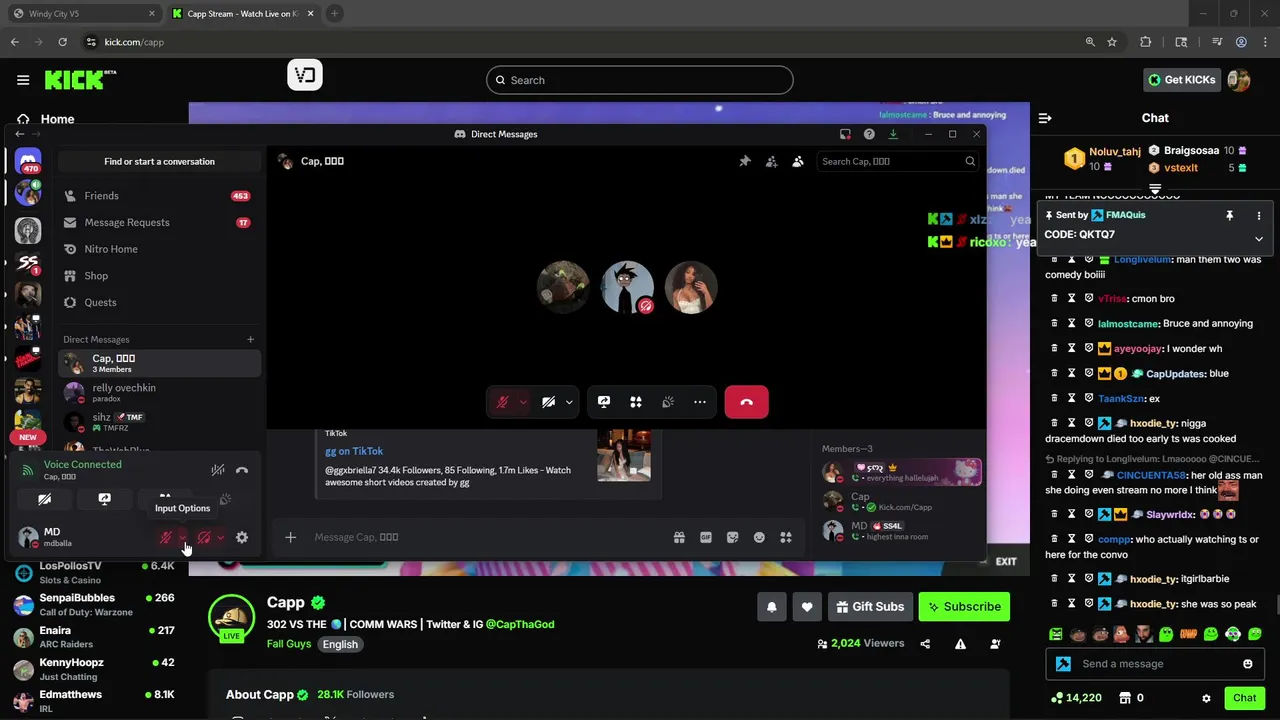This screenshot has height=720, width=1280.
Task: Disconnect from call with red hang-up button
Action: click(x=746, y=402)
